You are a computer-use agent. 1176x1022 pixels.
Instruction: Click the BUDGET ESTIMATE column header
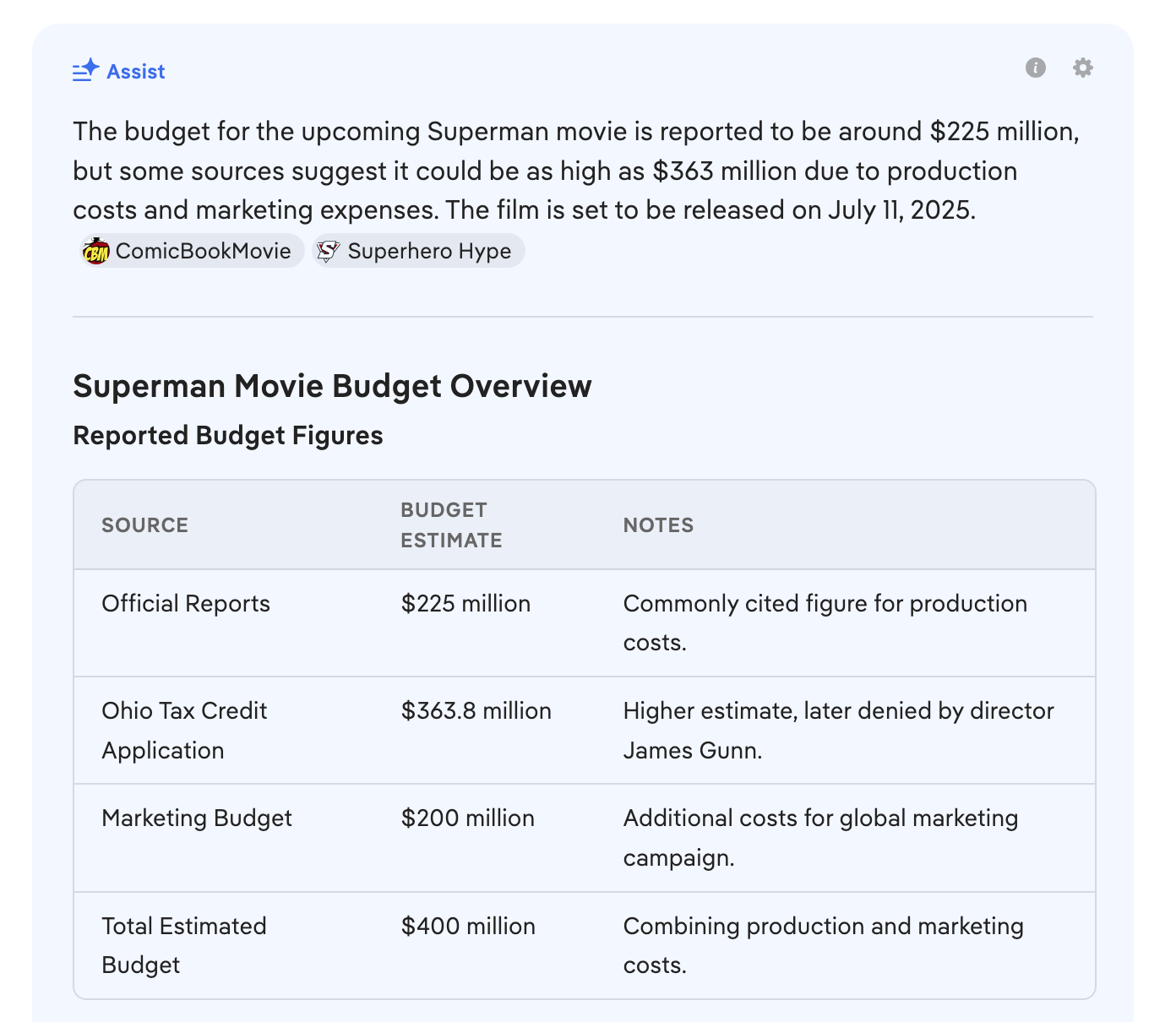451,525
